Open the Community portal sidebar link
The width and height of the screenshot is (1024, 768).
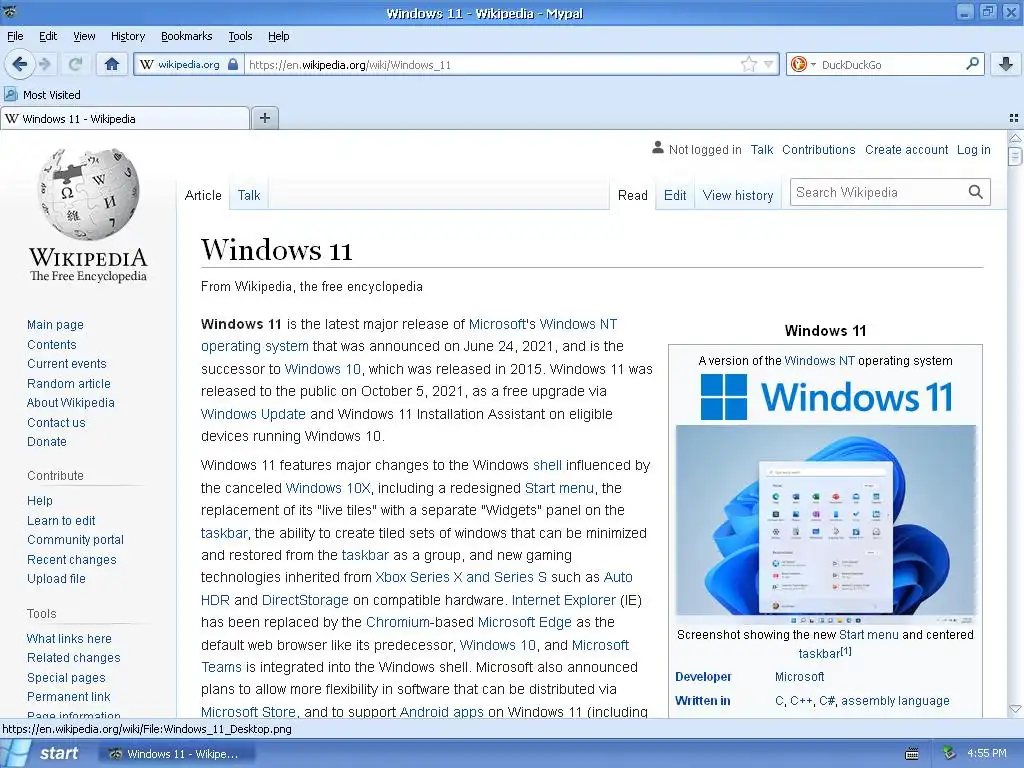(x=75, y=539)
